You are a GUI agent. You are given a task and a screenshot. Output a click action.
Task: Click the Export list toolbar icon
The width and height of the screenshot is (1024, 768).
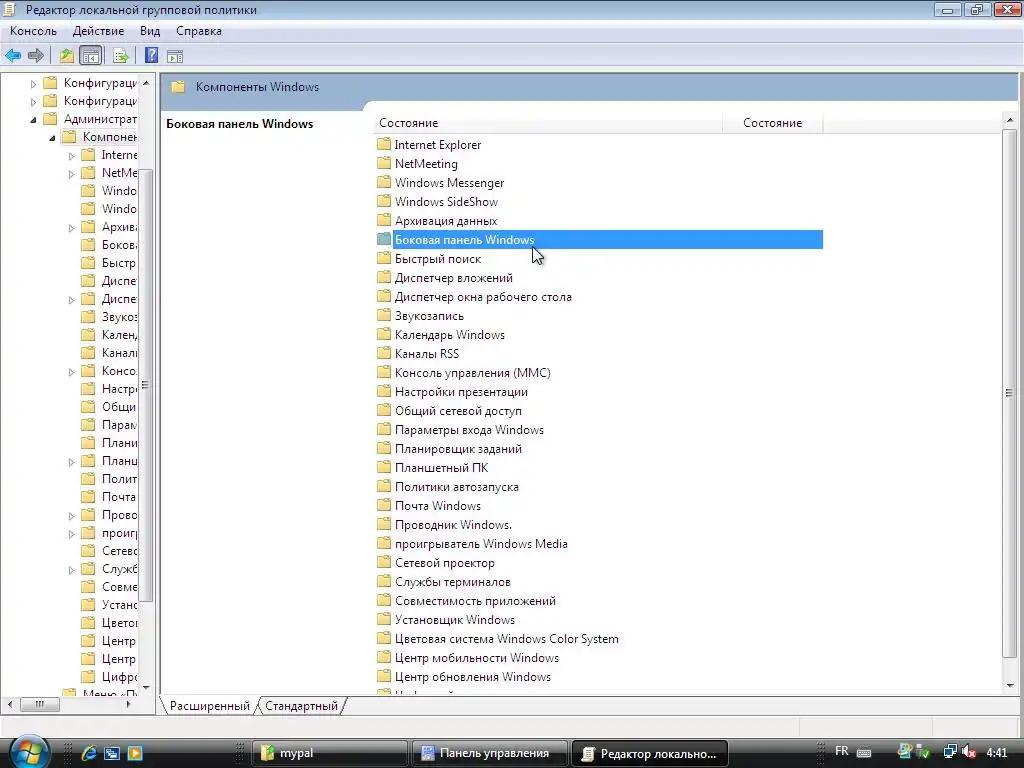[x=120, y=56]
